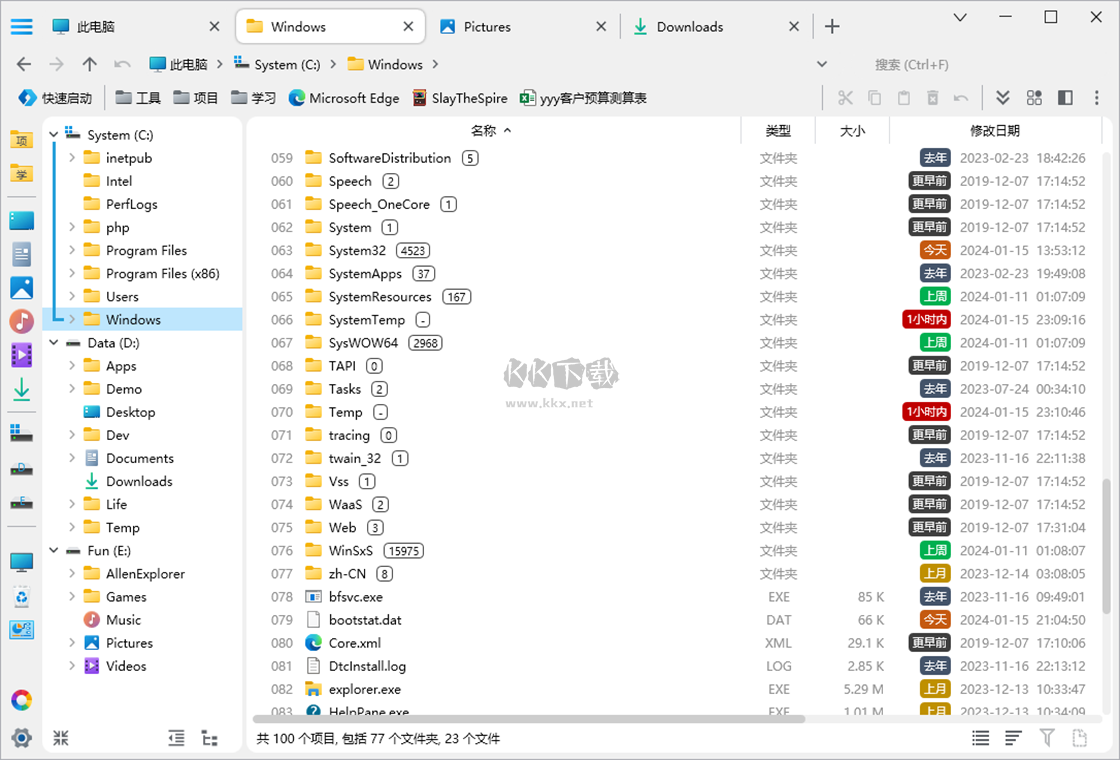Expand the Program Files tree node
This screenshot has width=1120, height=760.
pyautogui.click(x=72, y=251)
